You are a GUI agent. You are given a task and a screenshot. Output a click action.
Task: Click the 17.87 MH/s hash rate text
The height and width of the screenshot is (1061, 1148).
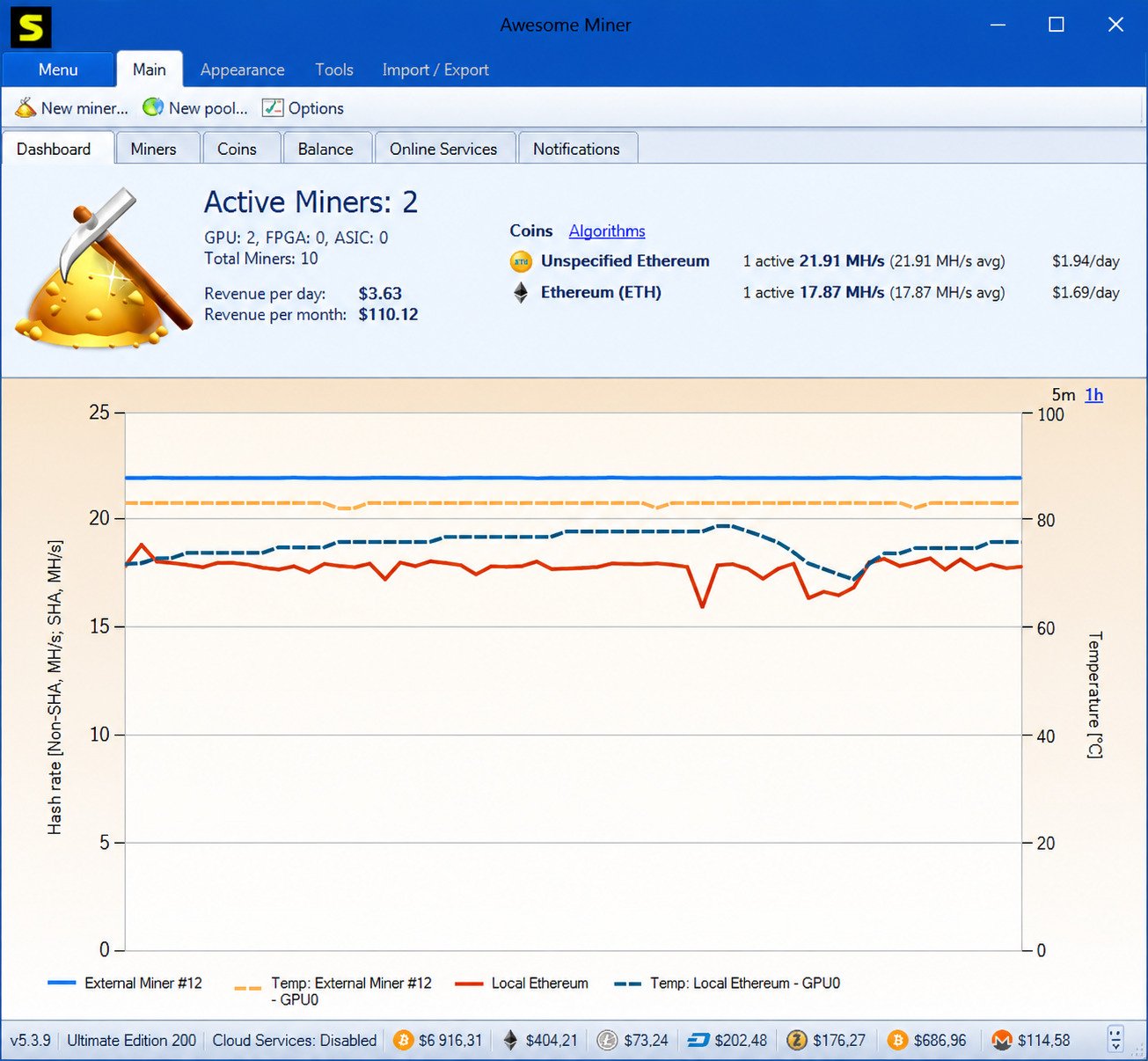(842, 292)
